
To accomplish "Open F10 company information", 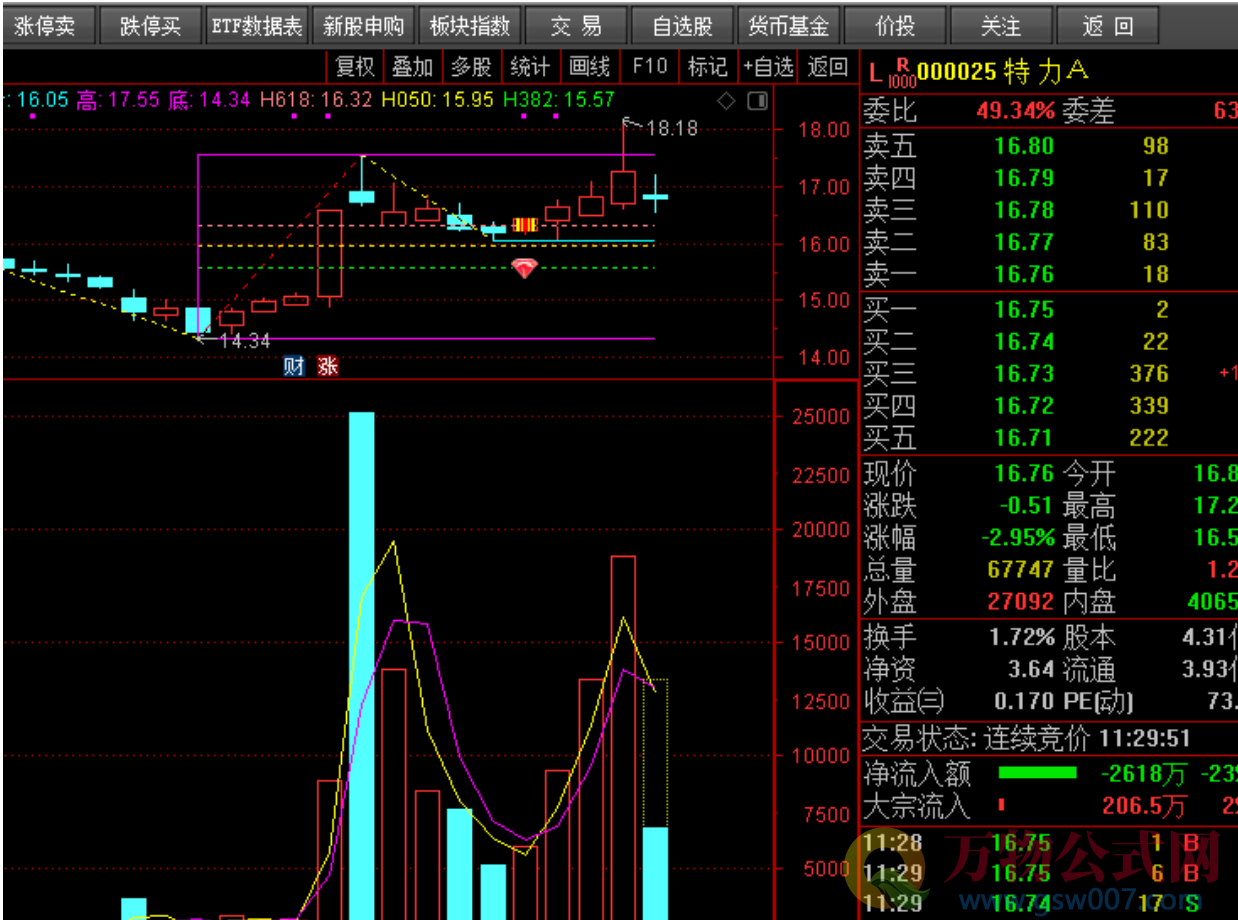I will pos(649,67).
